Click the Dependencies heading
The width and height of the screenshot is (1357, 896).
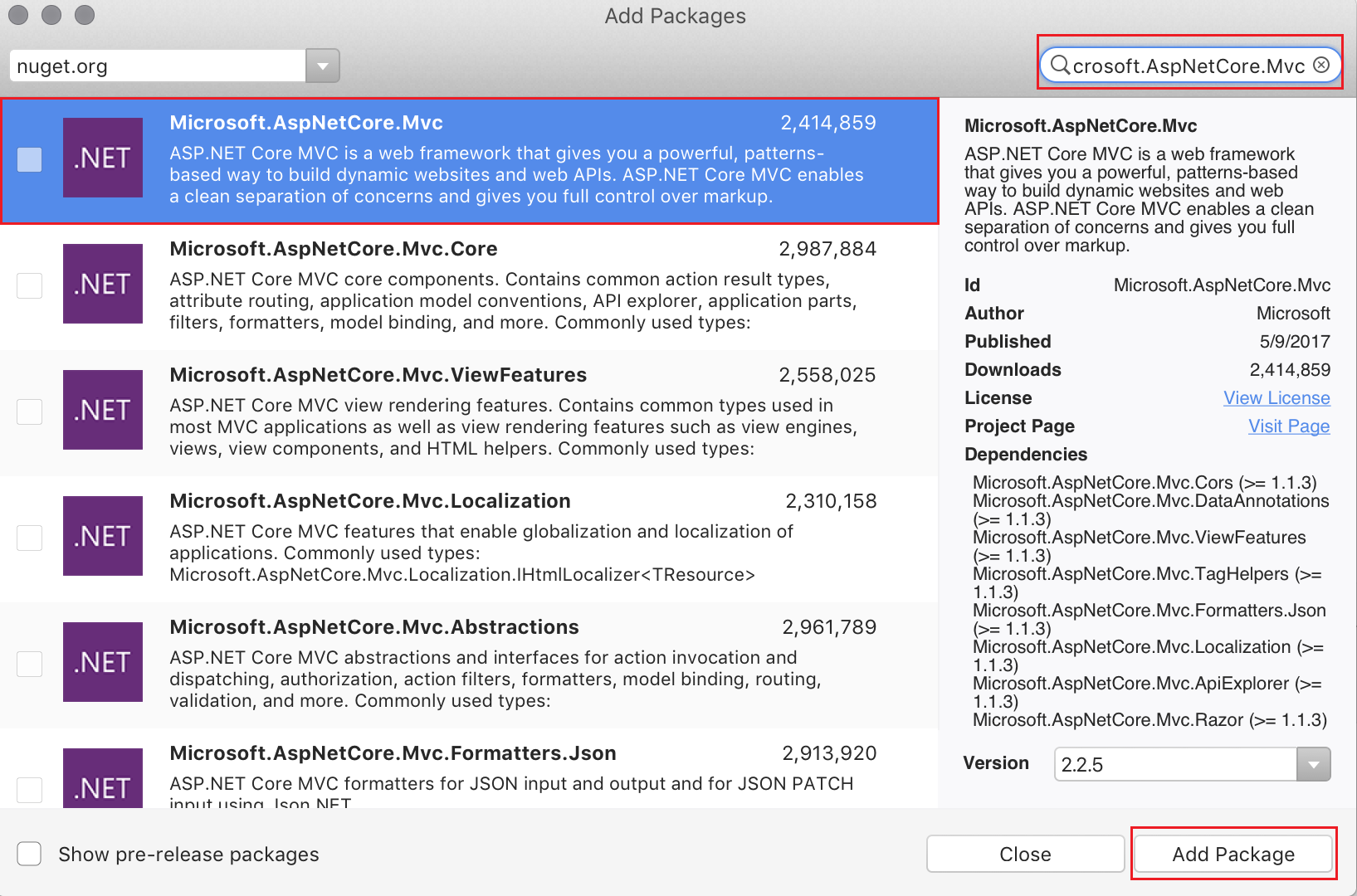click(1026, 455)
